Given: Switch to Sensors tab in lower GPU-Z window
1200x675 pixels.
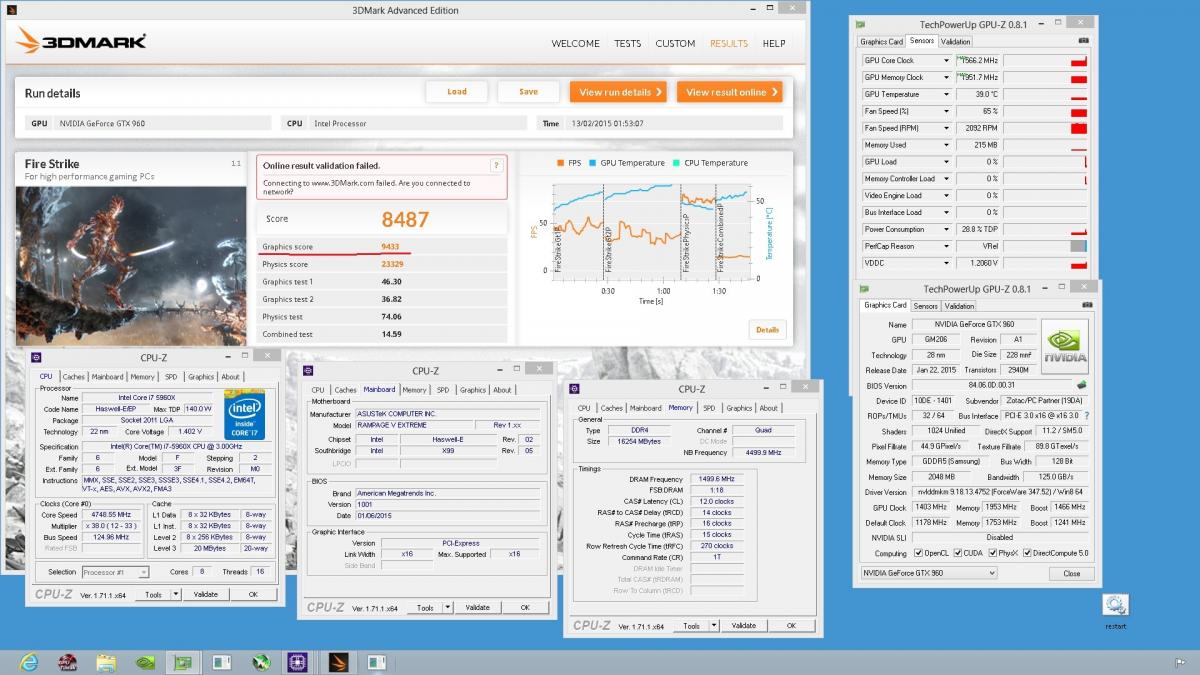Looking at the screenshot, I should click(x=926, y=306).
